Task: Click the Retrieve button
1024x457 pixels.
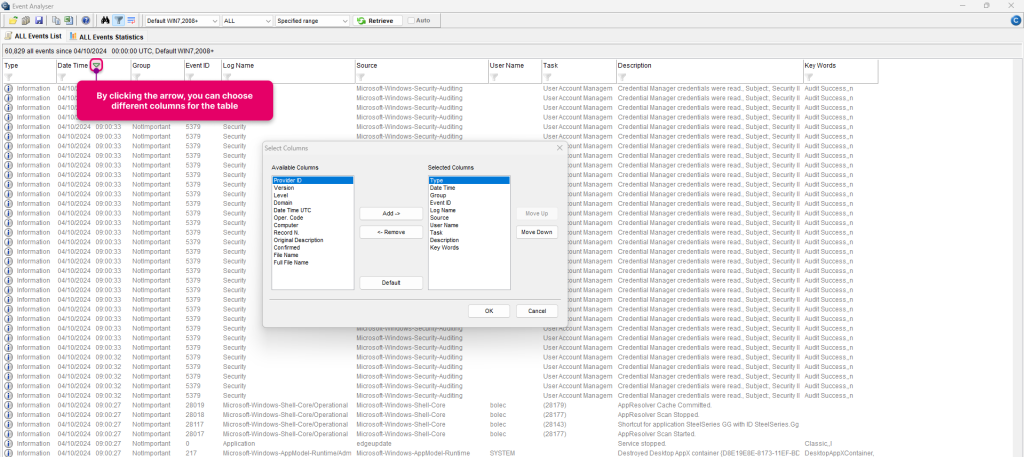Action: point(377,21)
